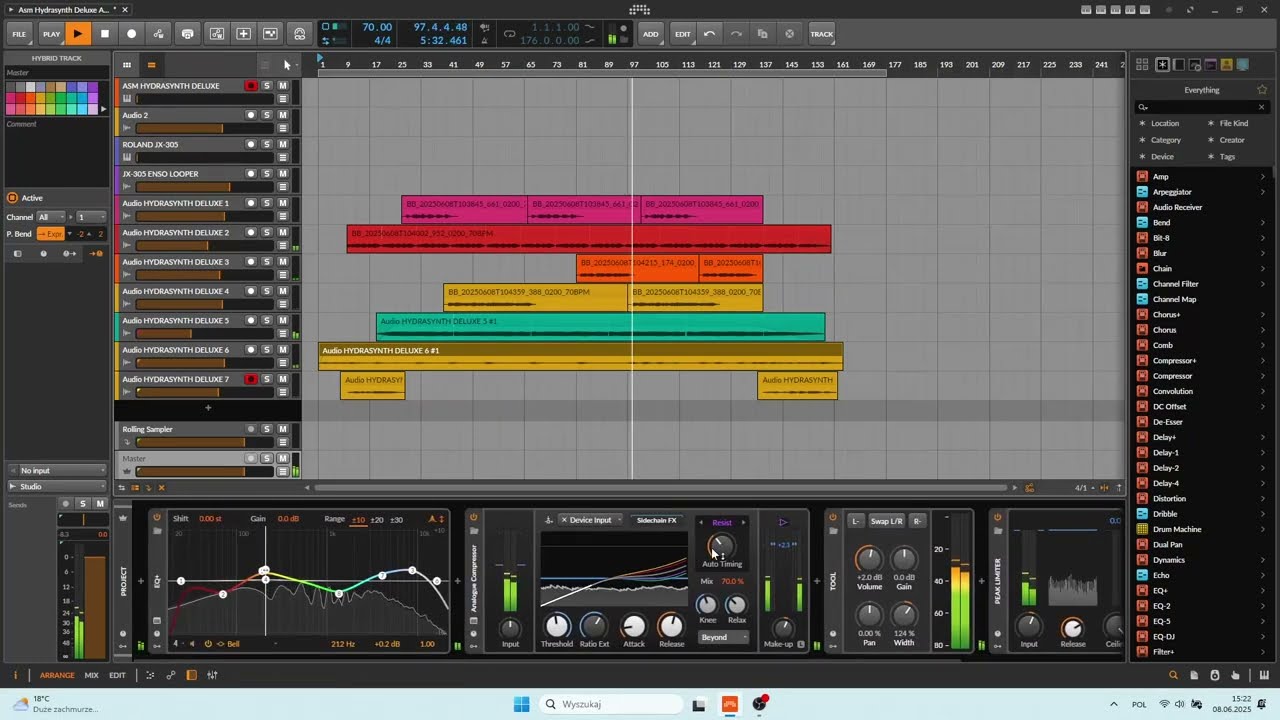This screenshot has height=720, width=1280.
Task: Adjust the compressor Threshold knob
Action: (x=557, y=626)
